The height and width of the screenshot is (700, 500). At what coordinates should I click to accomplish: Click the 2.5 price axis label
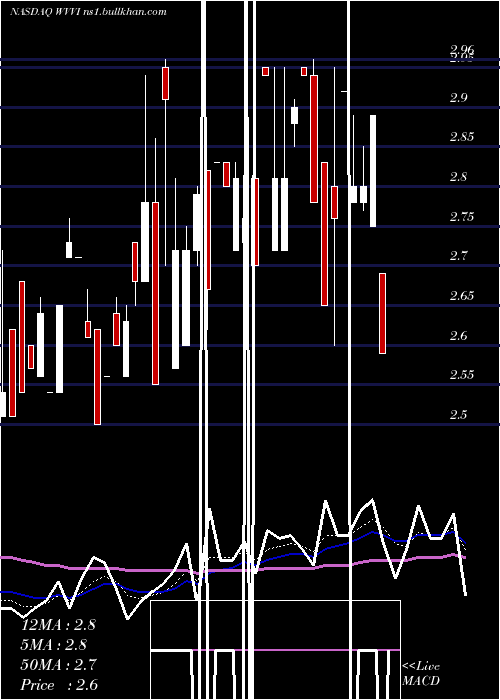point(459,415)
